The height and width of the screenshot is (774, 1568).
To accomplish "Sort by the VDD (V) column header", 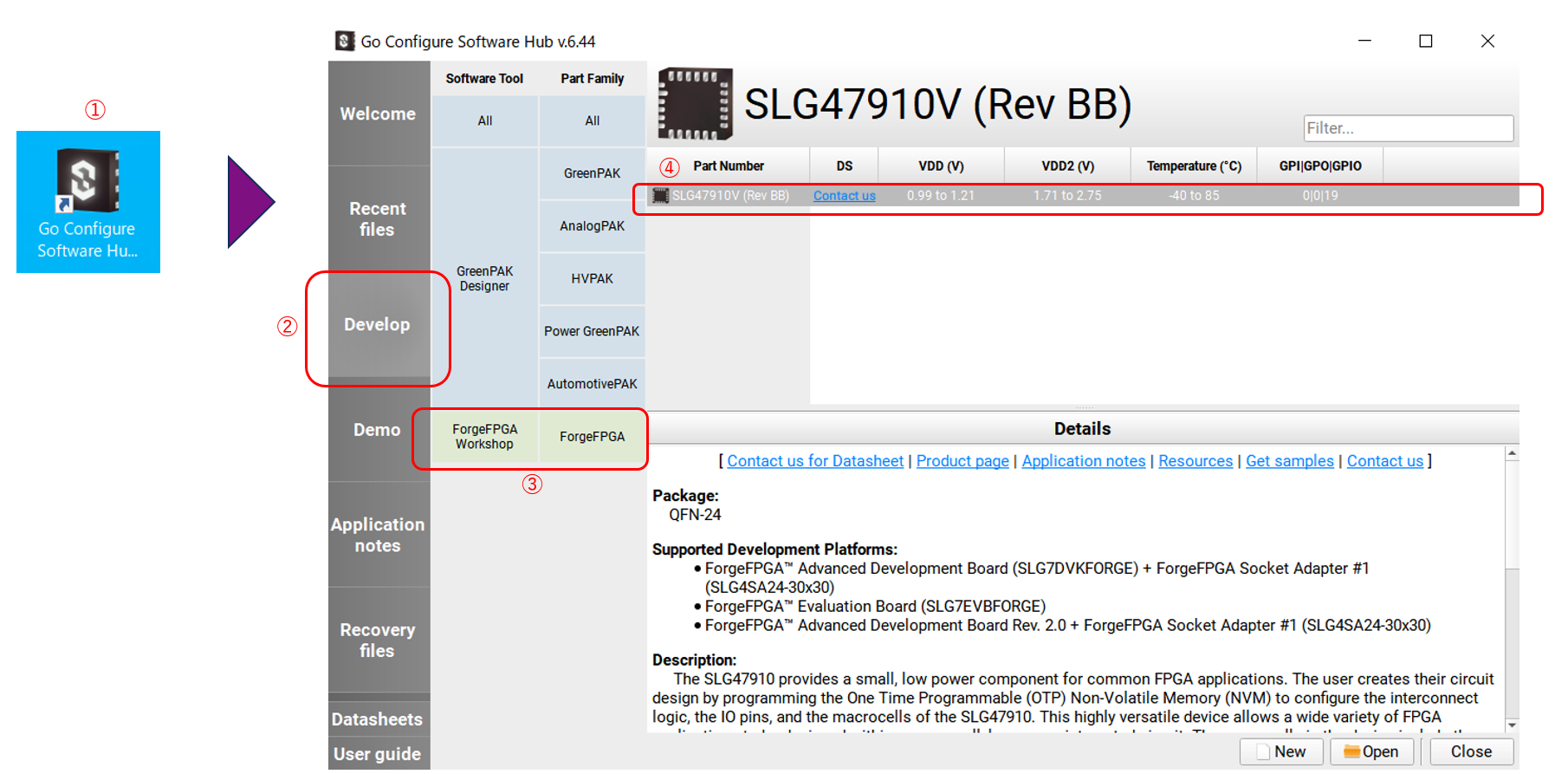I will tap(942, 166).
